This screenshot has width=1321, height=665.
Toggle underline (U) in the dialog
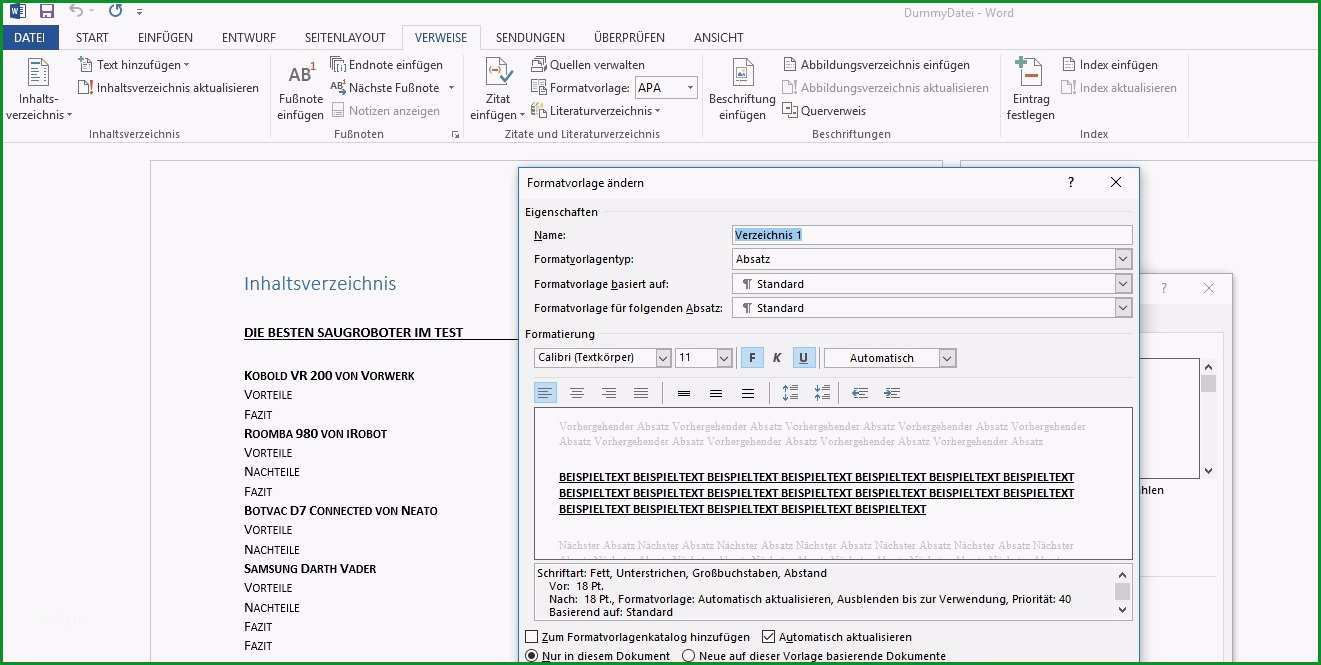point(803,358)
